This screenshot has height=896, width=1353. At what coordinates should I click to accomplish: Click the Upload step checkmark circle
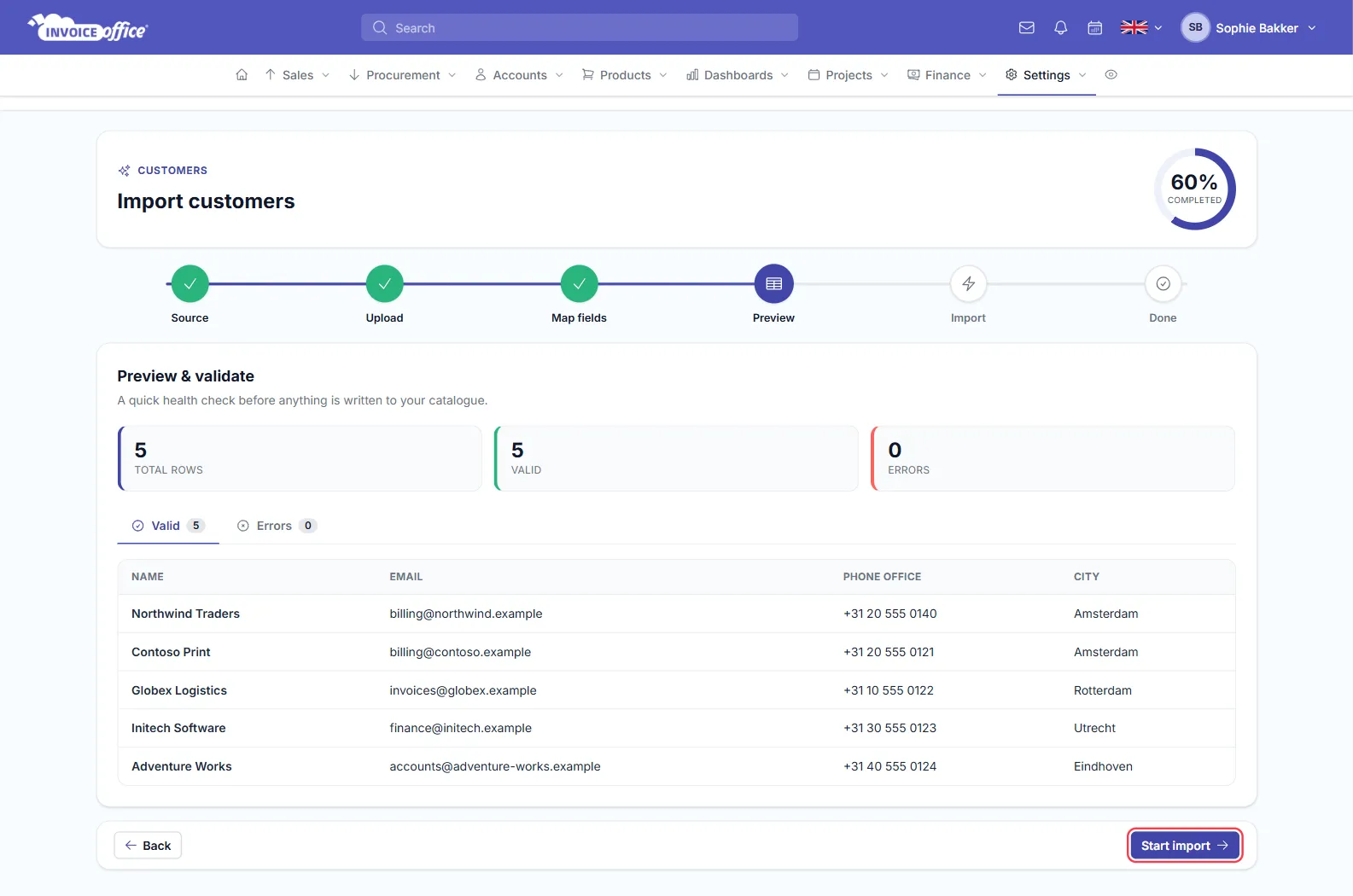385,284
